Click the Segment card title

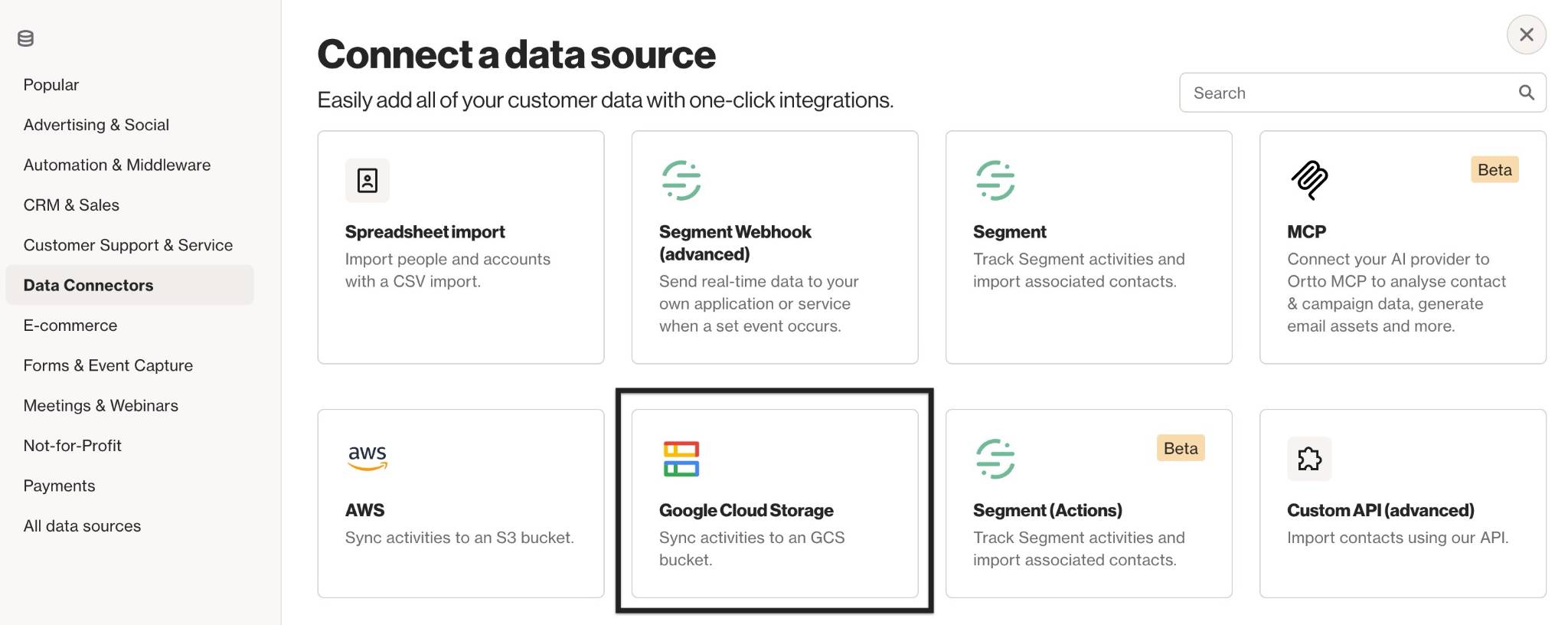(x=1009, y=232)
